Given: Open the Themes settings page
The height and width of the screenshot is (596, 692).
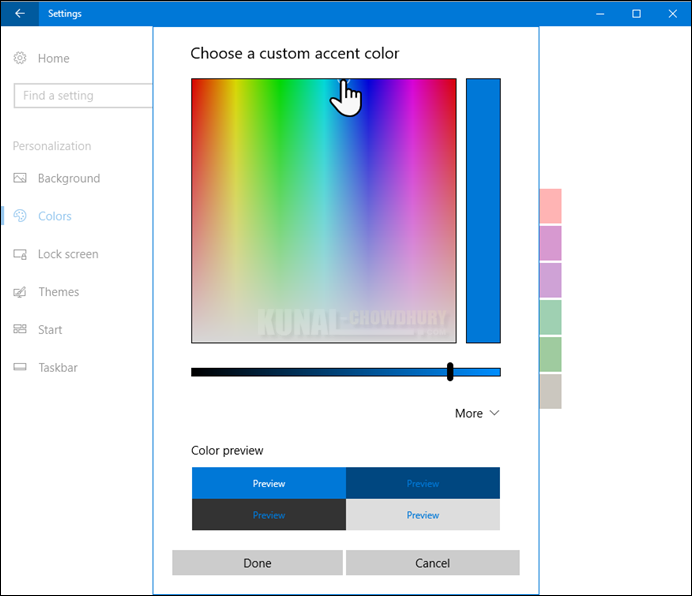Looking at the screenshot, I should (59, 292).
